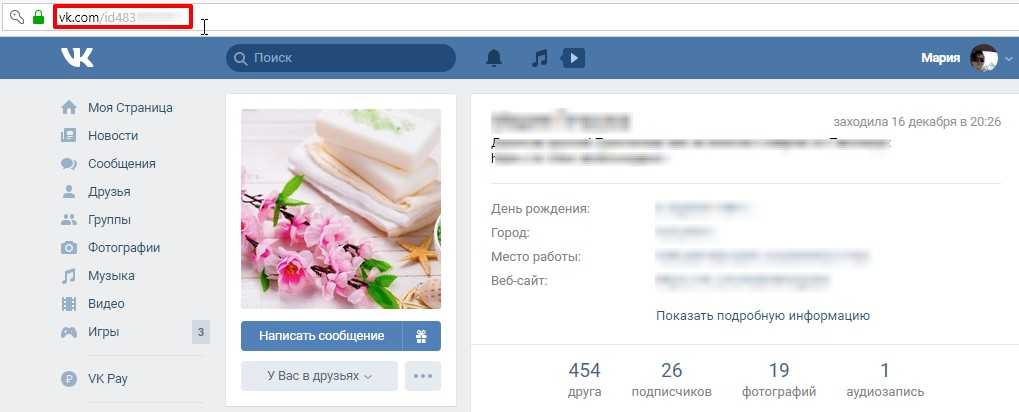The width and height of the screenshot is (1019, 412).
Task: Open notifications bell icon
Action: click(493, 58)
